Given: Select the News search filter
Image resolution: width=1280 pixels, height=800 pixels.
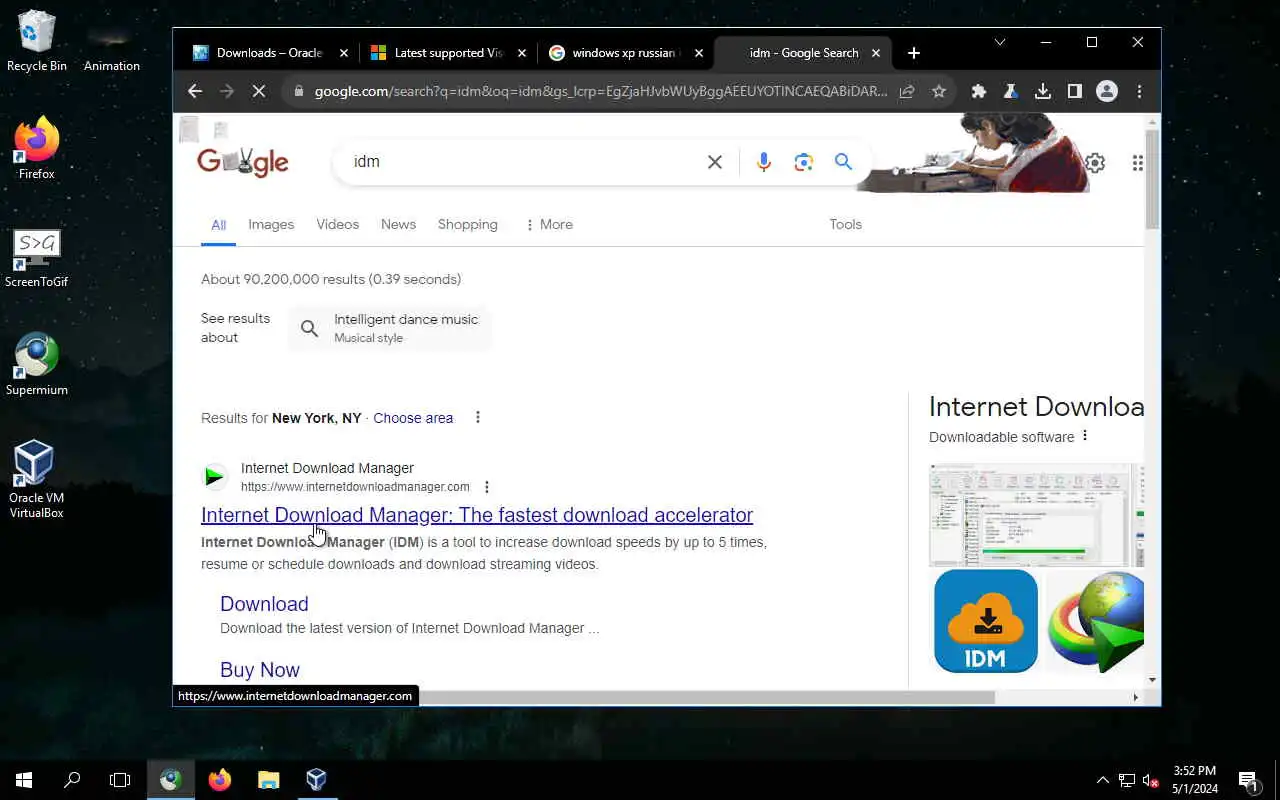Looking at the screenshot, I should (398, 224).
